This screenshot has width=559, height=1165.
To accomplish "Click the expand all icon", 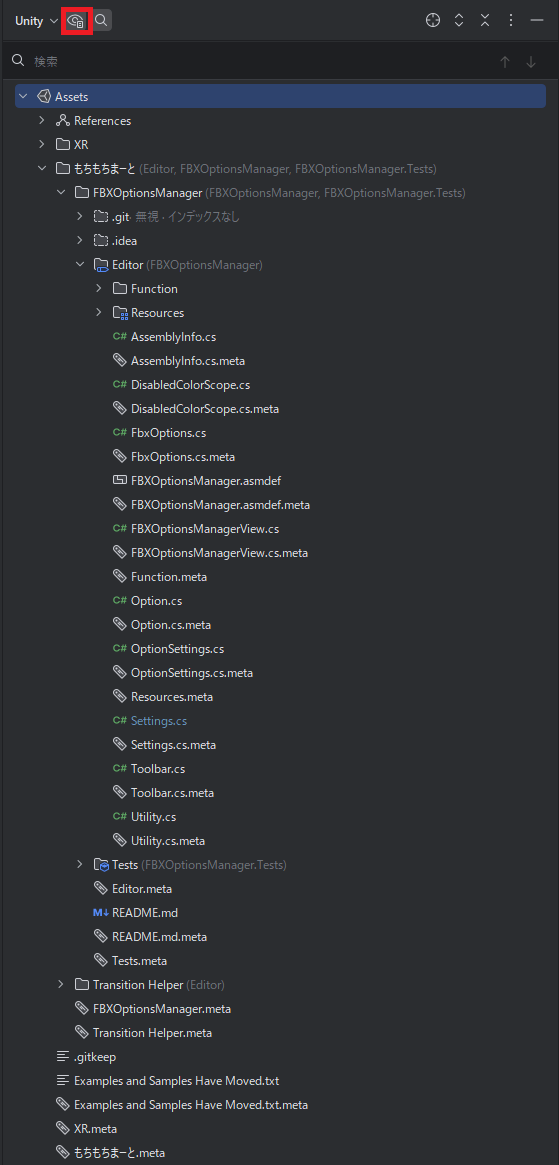I will [459, 21].
